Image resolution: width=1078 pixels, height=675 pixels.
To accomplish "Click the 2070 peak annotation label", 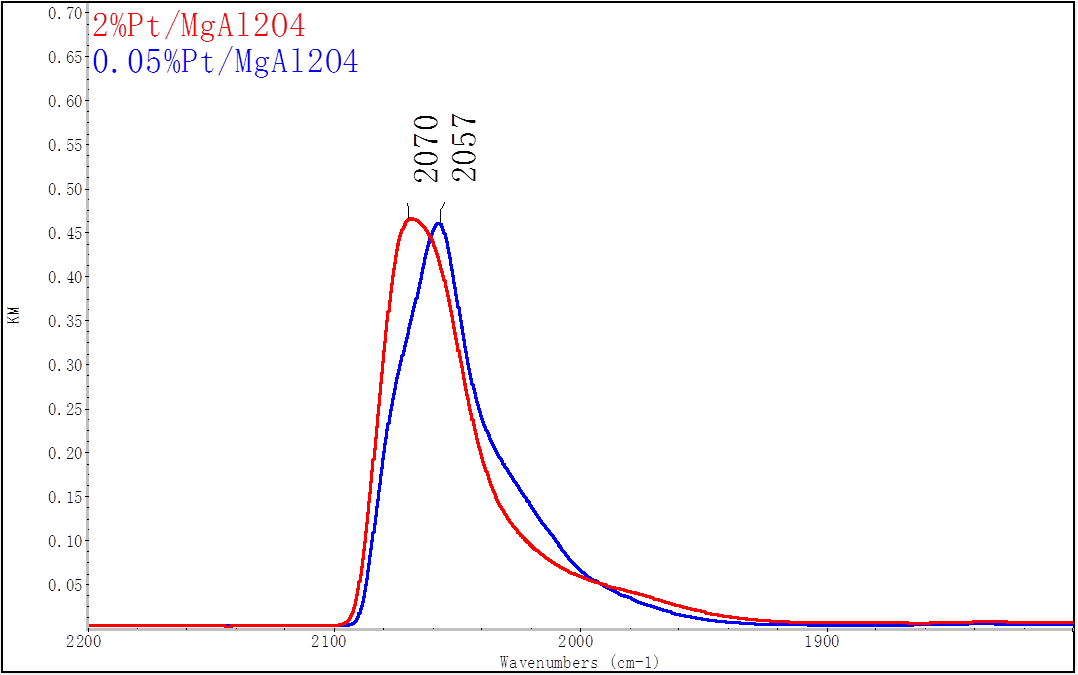I will (x=427, y=148).
